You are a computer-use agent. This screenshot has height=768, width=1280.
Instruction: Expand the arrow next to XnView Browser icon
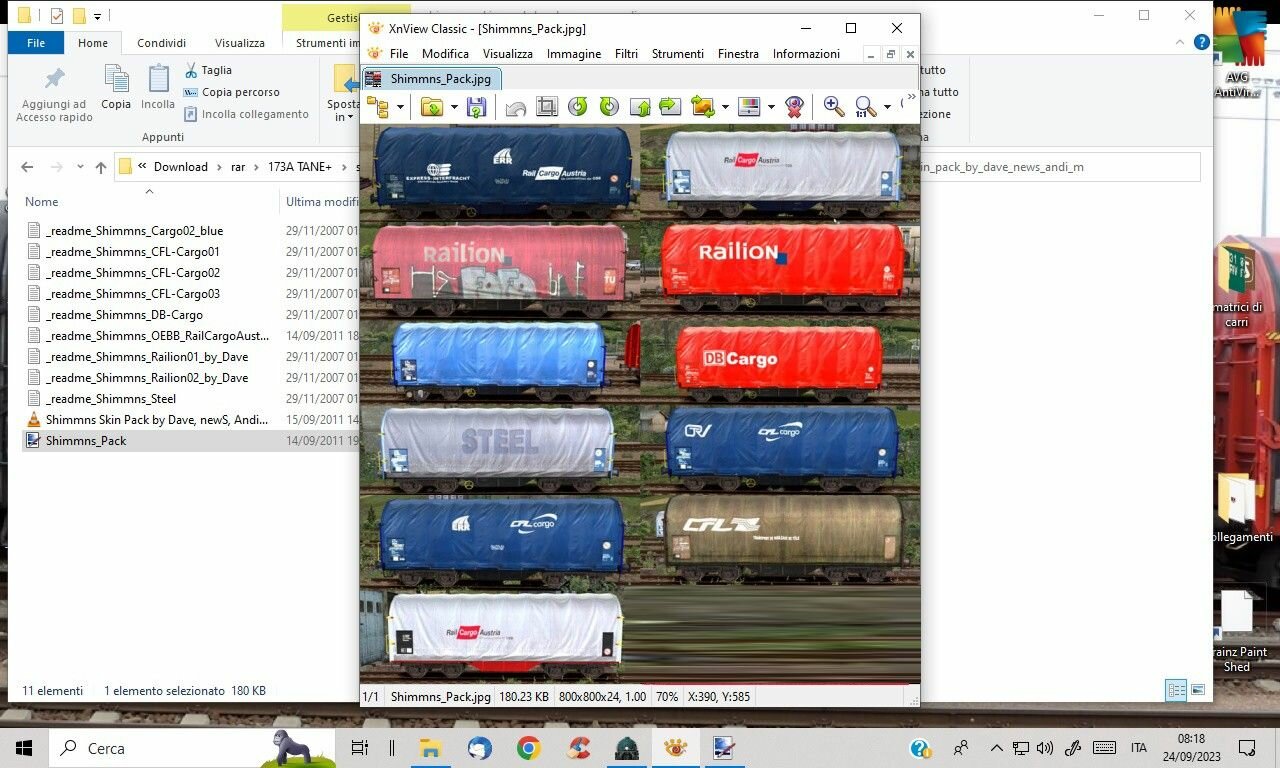click(401, 107)
